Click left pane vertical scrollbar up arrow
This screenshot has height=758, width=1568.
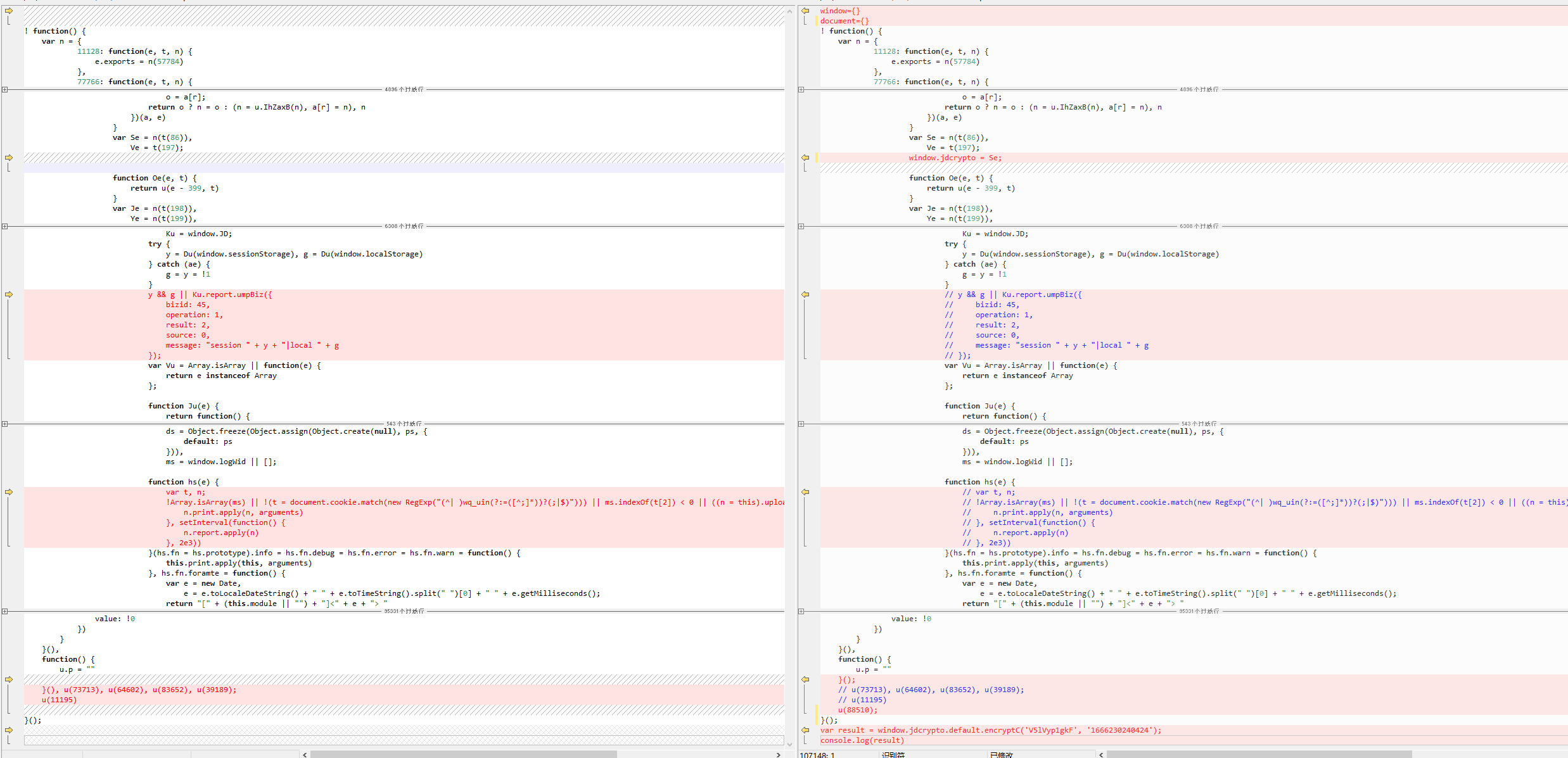click(x=789, y=11)
